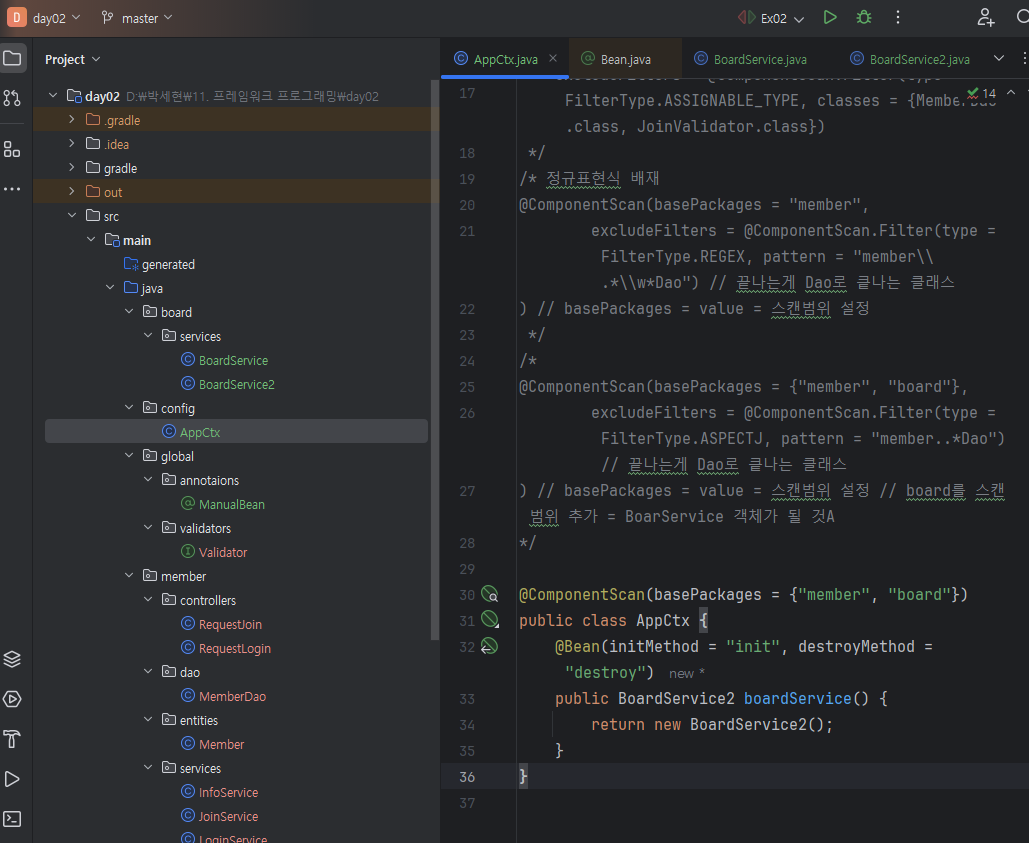This screenshot has width=1029, height=843.
Task: Click the green Run button
Action: click(830, 17)
